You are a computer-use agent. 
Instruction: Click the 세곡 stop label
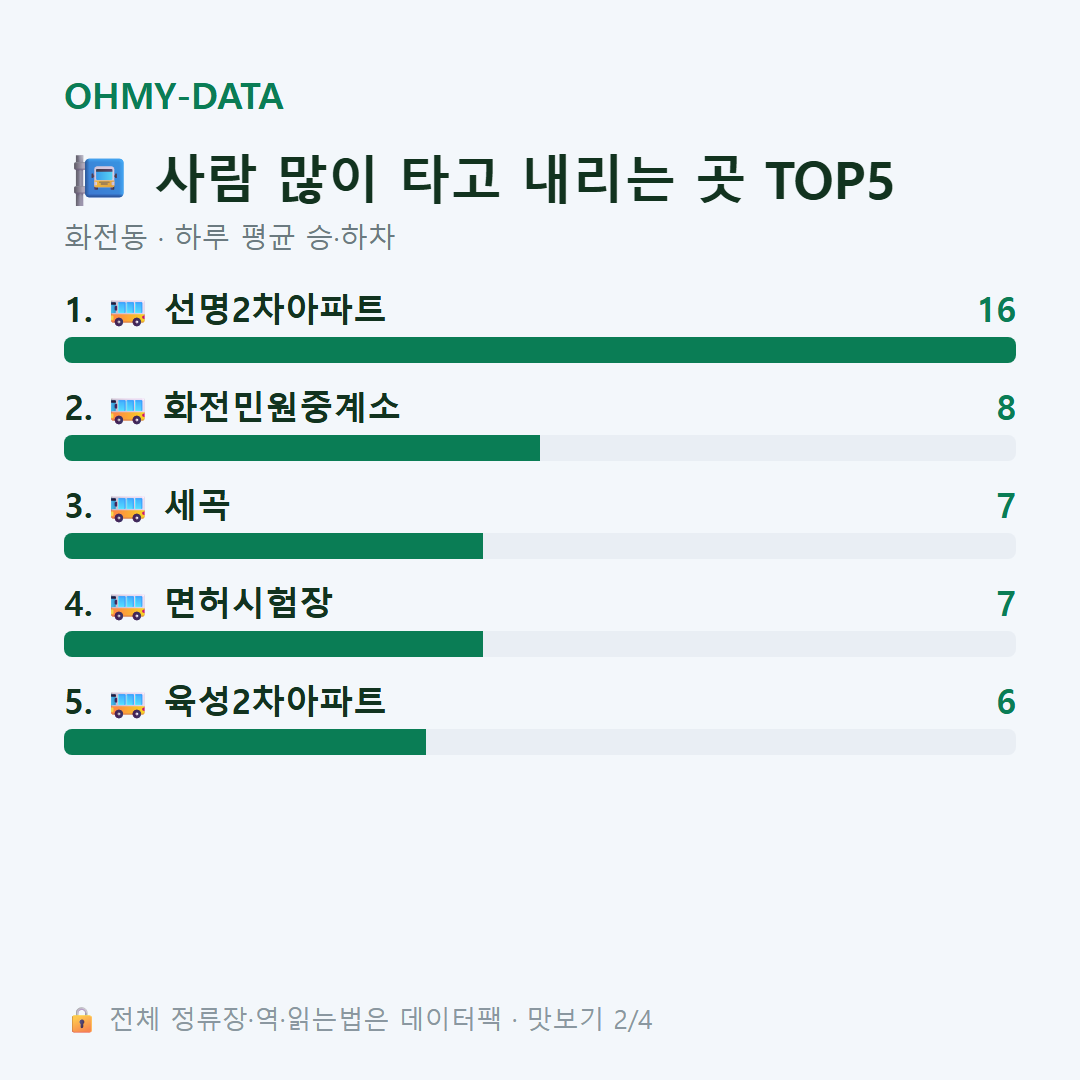point(197,506)
